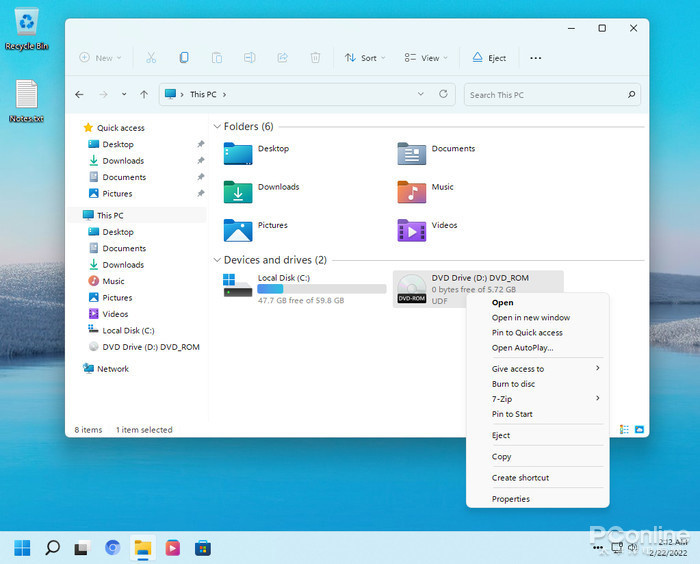The image size is (700, 564).
Task: Select Network in the navigation pane
Action: coord(112,369)
